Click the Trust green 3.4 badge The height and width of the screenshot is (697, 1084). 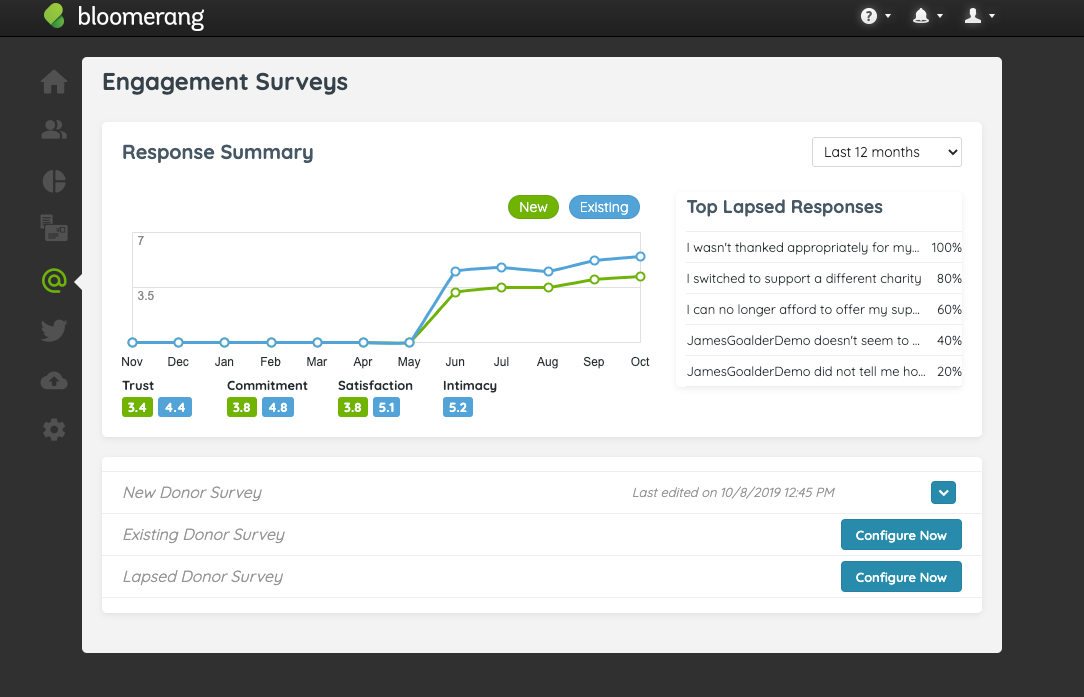[x=137, y=407]
